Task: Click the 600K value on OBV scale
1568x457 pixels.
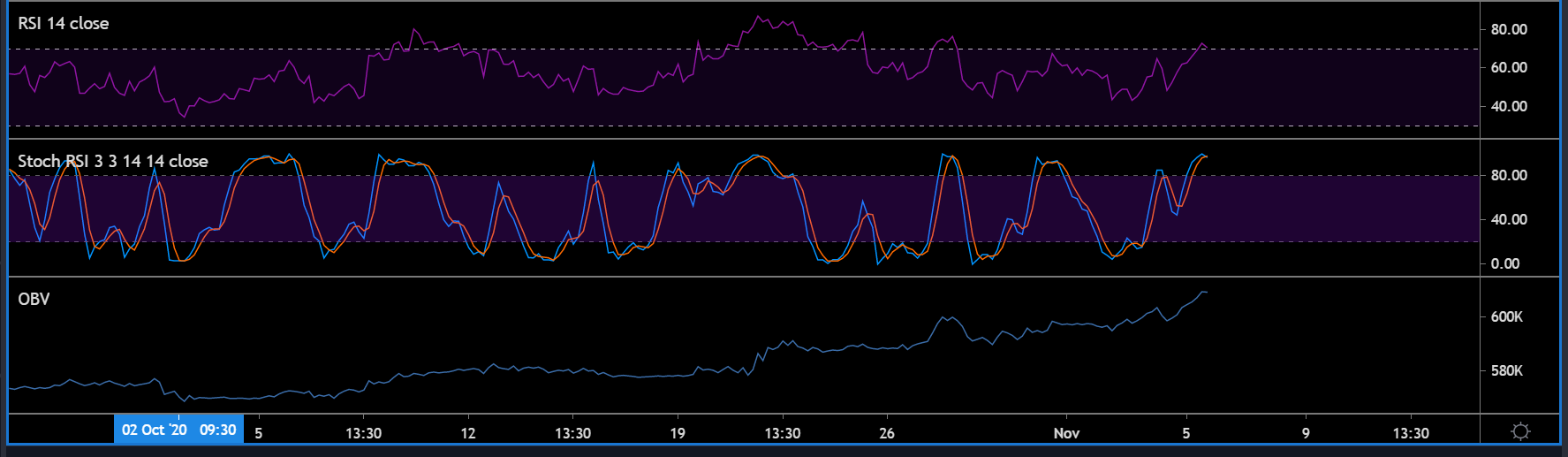Action: point(1506,316)
